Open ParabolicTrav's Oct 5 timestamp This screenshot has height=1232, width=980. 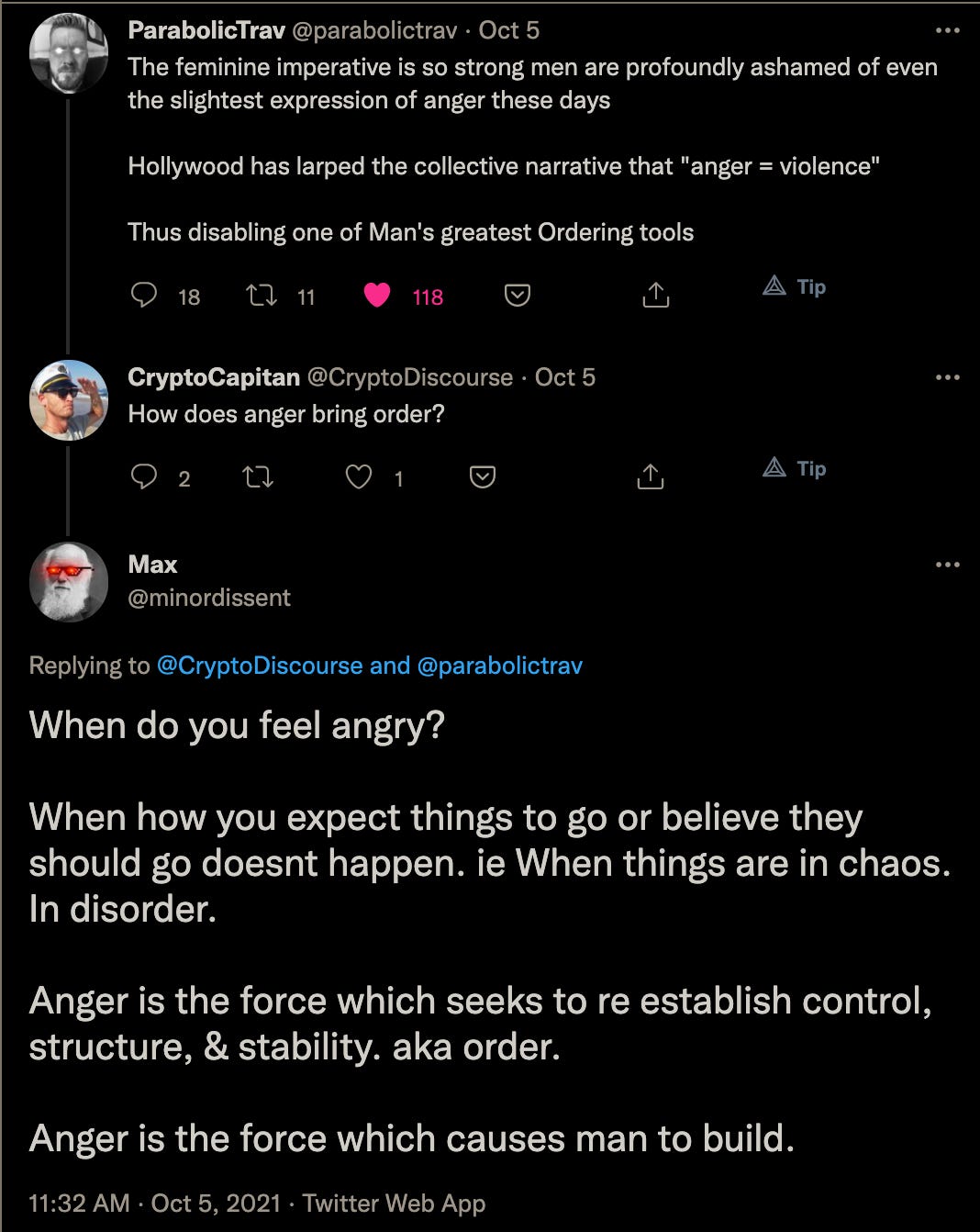click(507, 29)
